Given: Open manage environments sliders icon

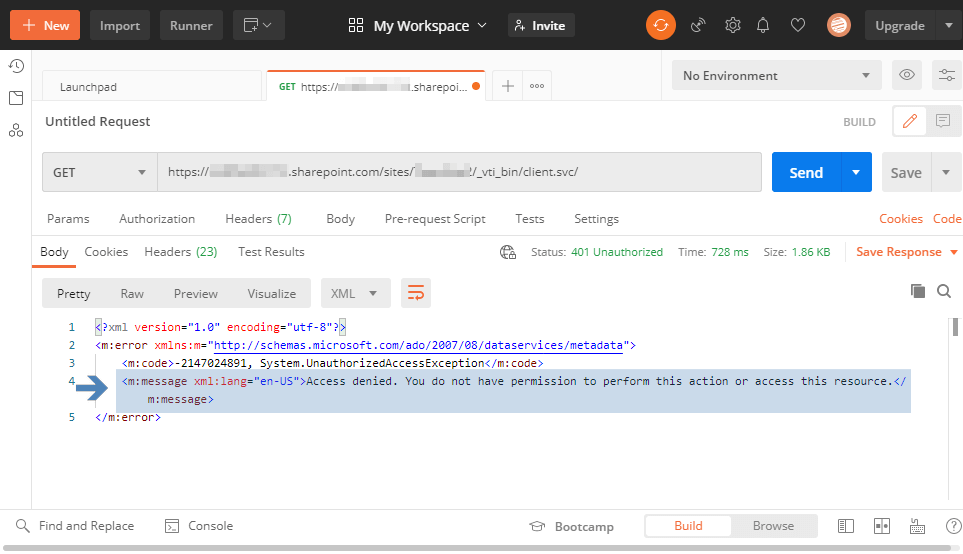Looking at the screenshot, I should [946, 75].
